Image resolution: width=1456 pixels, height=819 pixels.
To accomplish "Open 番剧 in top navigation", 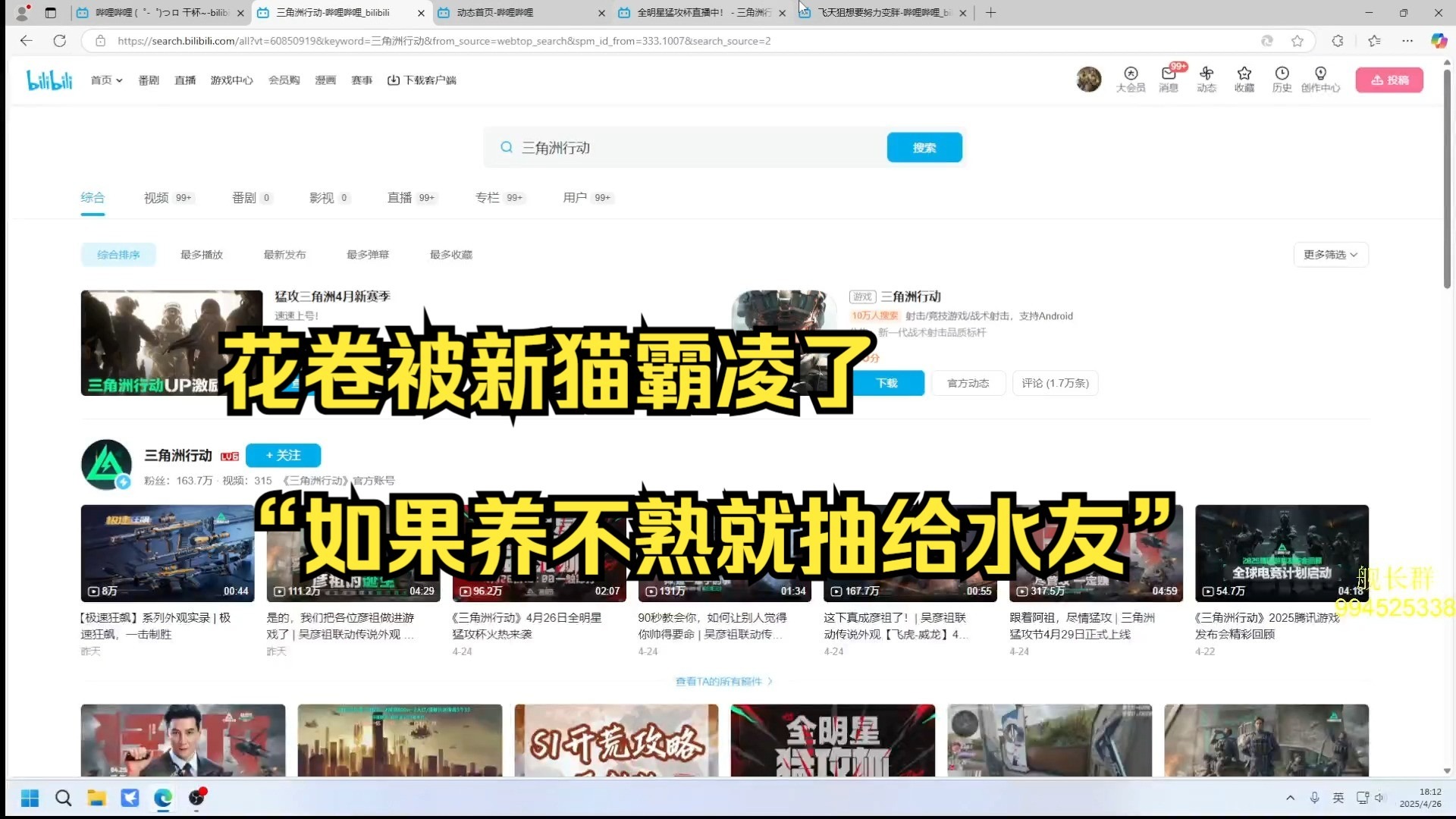I will pyautogui.click(x=149, y=80).
